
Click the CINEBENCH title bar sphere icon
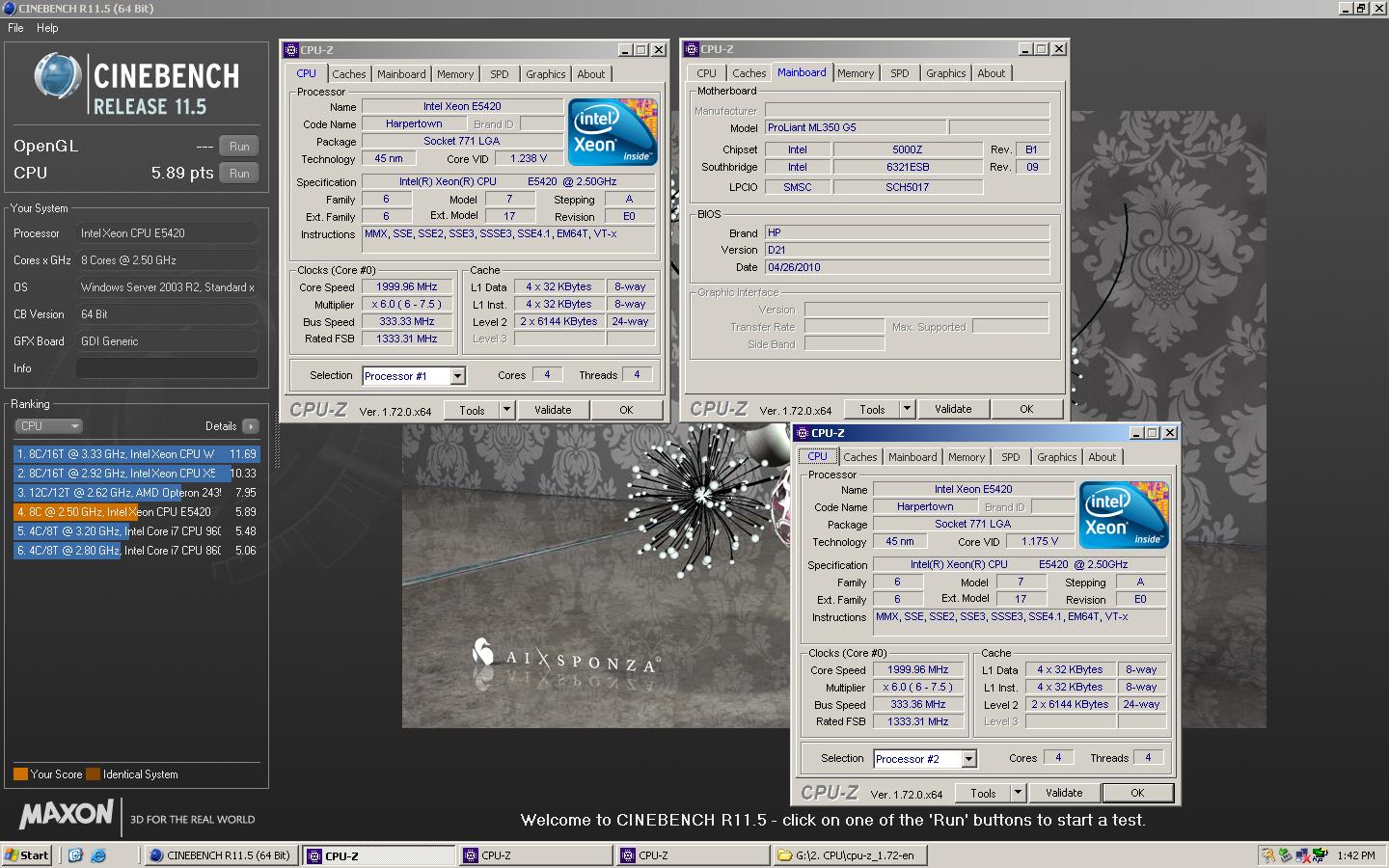(x=9, y=9)
